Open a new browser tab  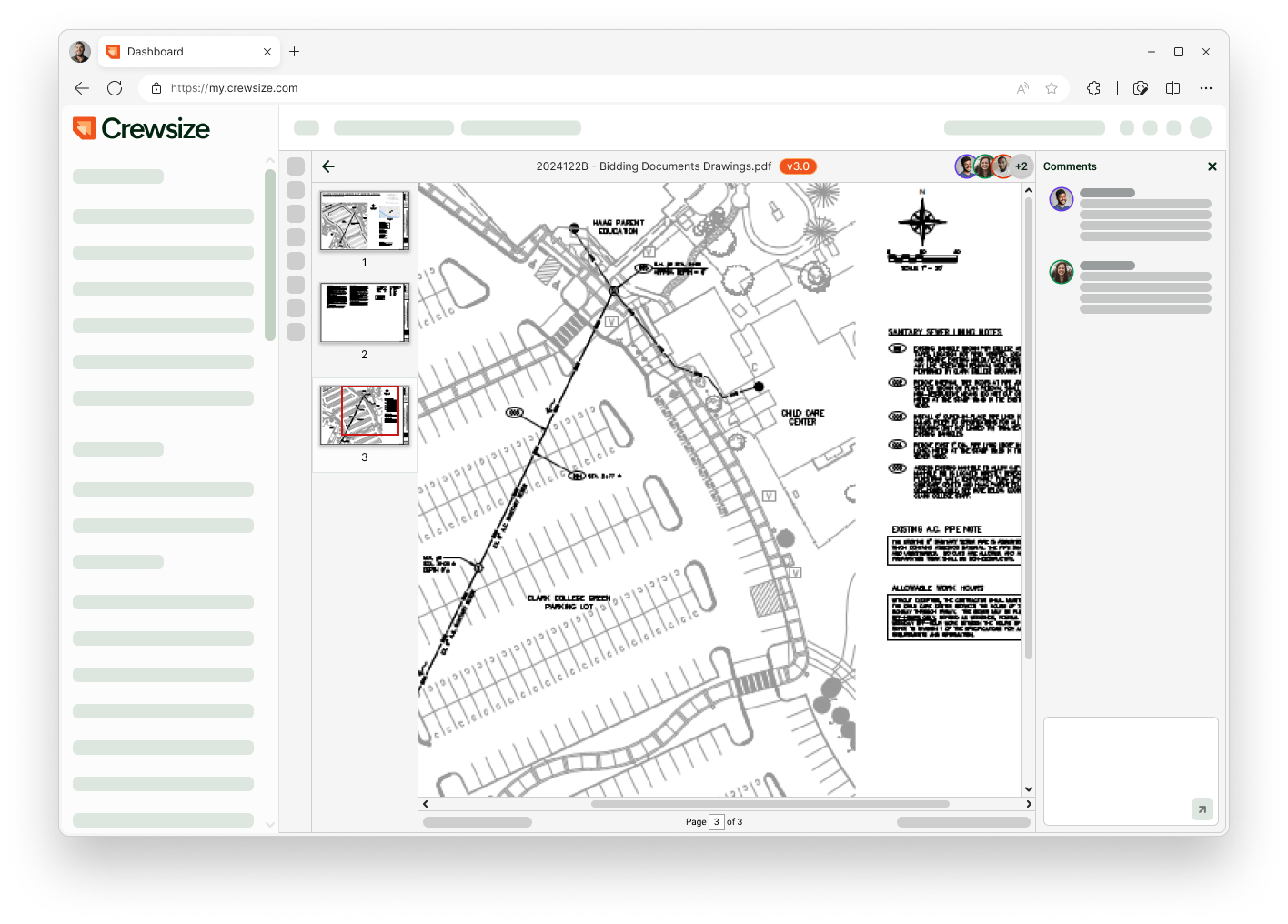pyautogui.click(x=294, y=52)
